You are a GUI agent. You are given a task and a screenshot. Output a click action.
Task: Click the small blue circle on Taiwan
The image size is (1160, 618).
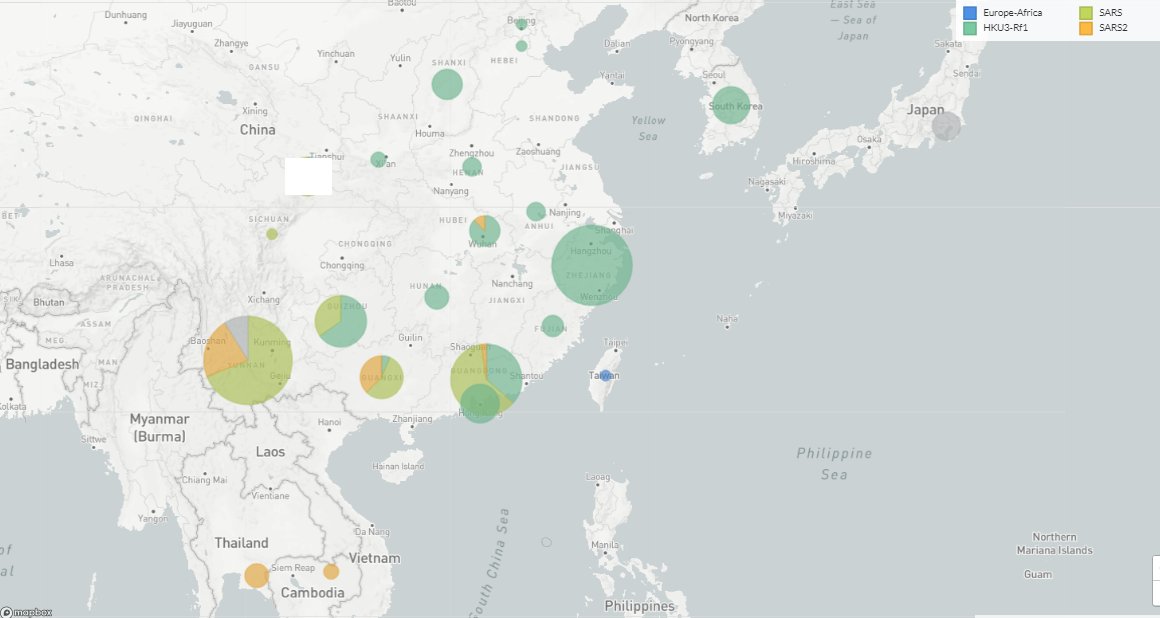(605, 376)
